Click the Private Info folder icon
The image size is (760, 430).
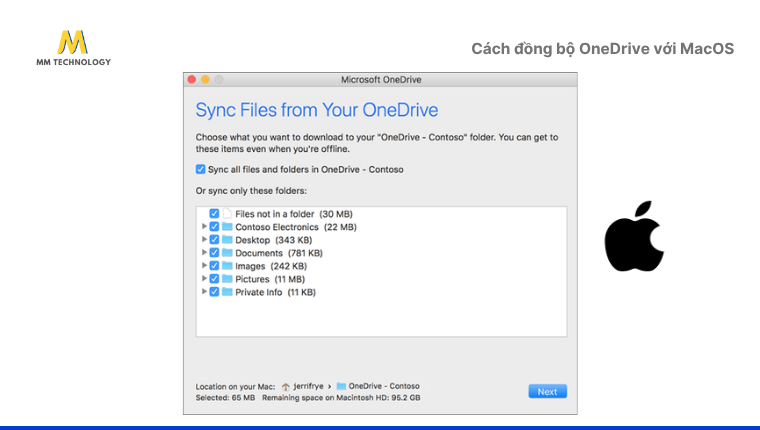tap(227, 292)
